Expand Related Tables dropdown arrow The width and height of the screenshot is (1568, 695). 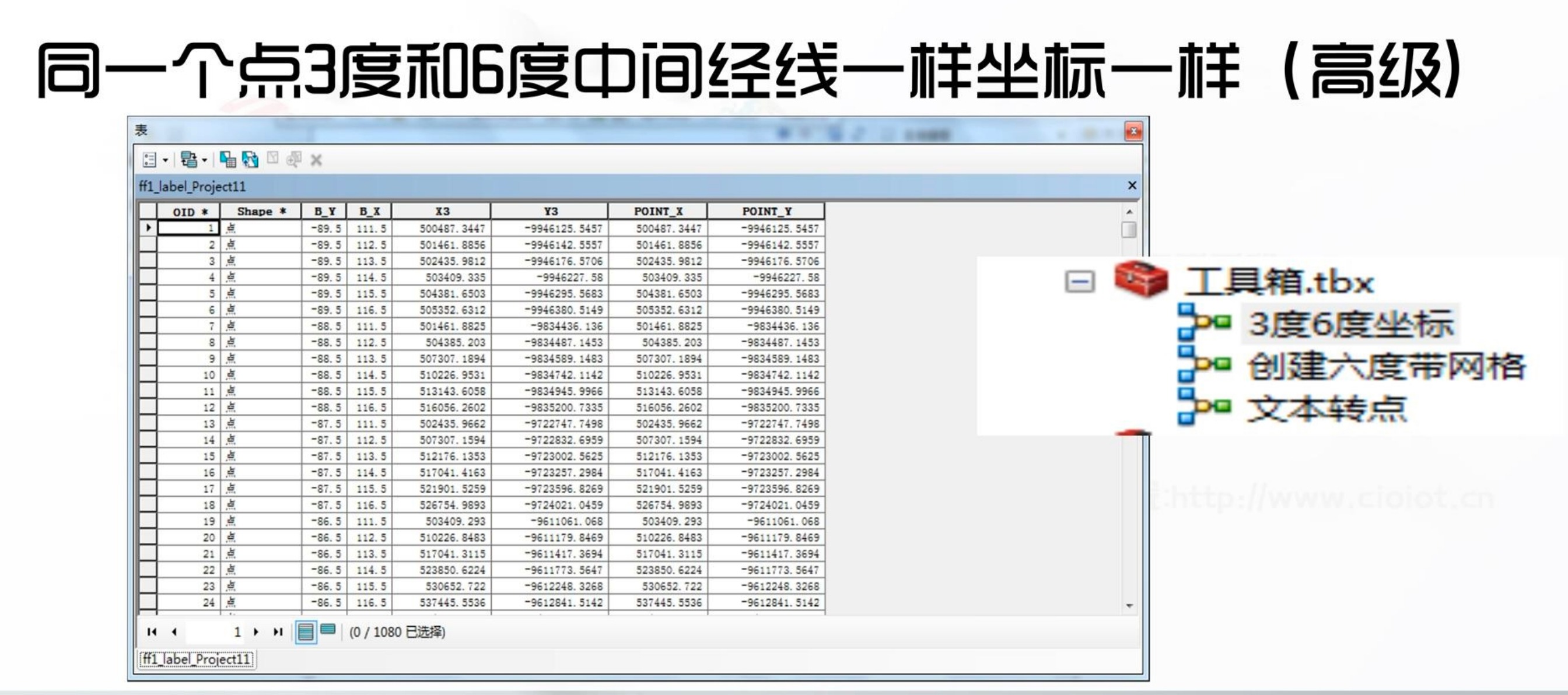pyautogui.click(x=205, y=161)
